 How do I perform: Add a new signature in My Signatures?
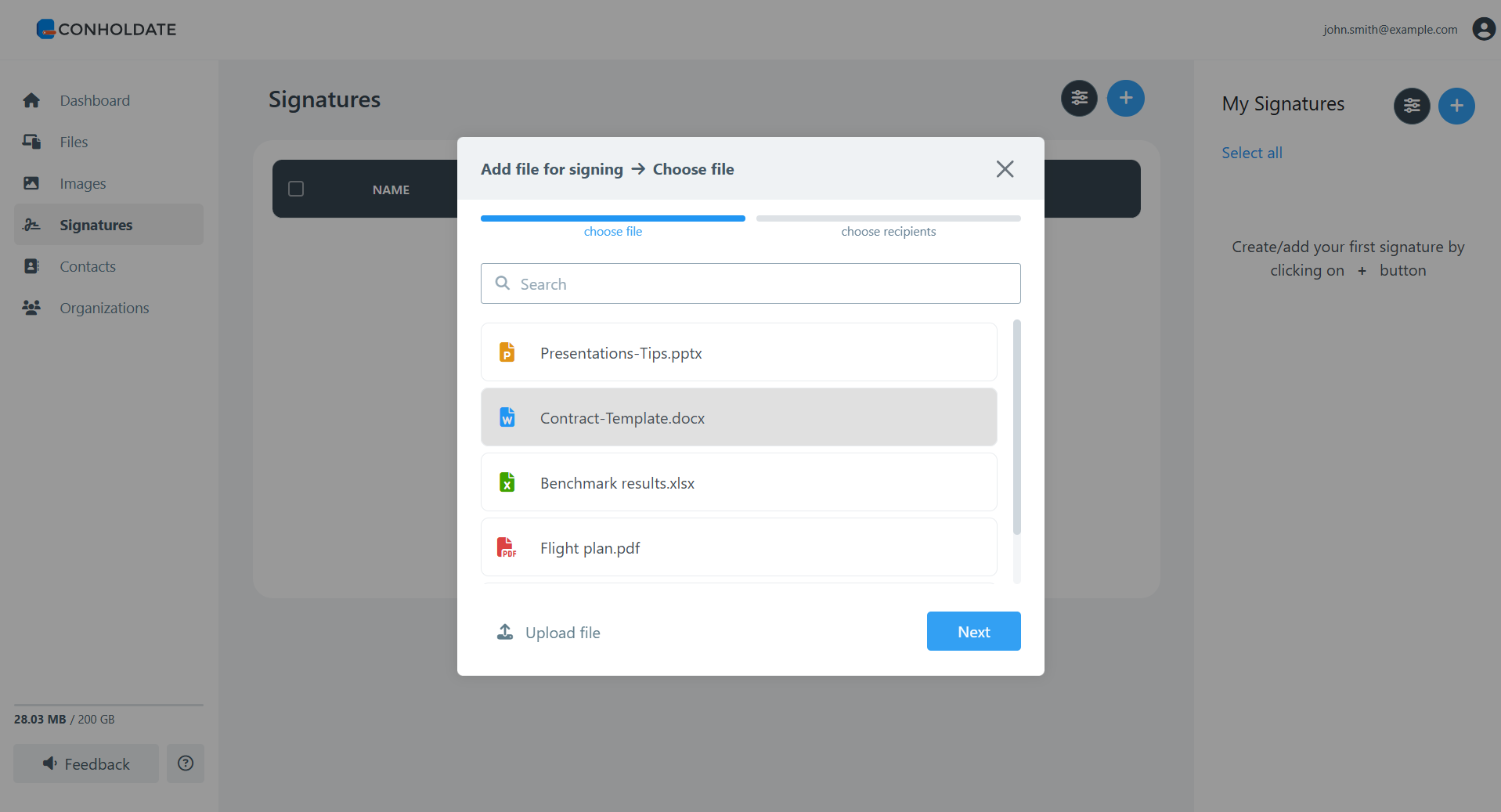pos(1456,106)
